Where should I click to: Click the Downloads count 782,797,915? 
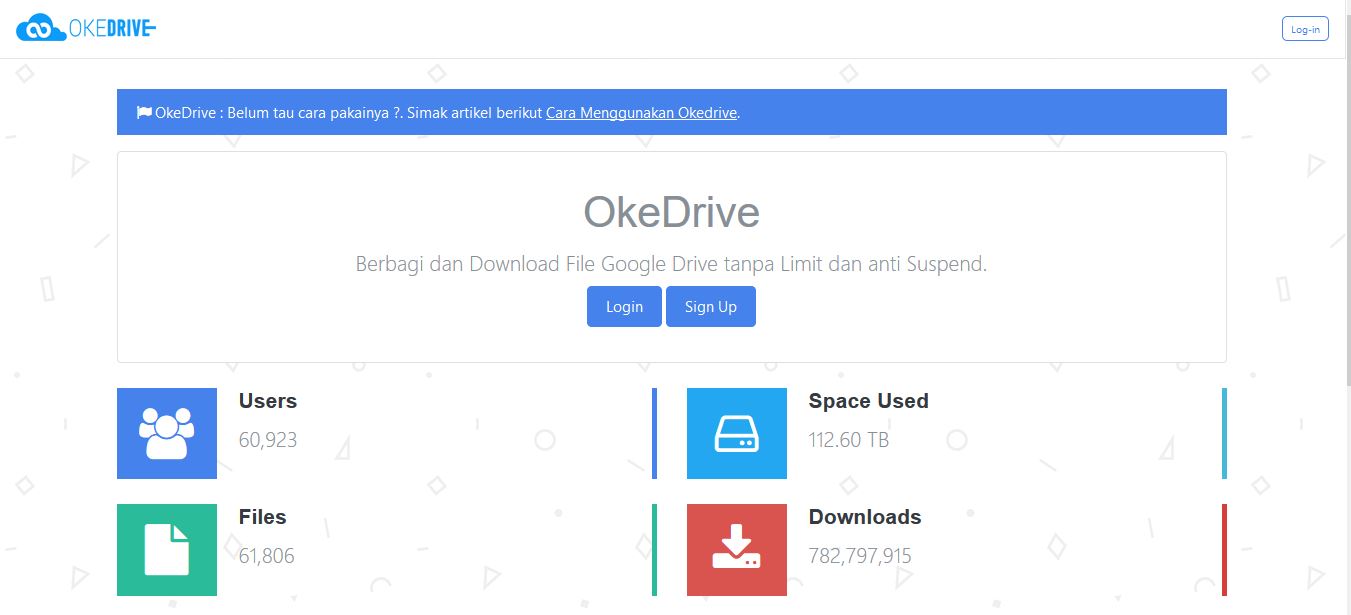(x=860, y=556)
